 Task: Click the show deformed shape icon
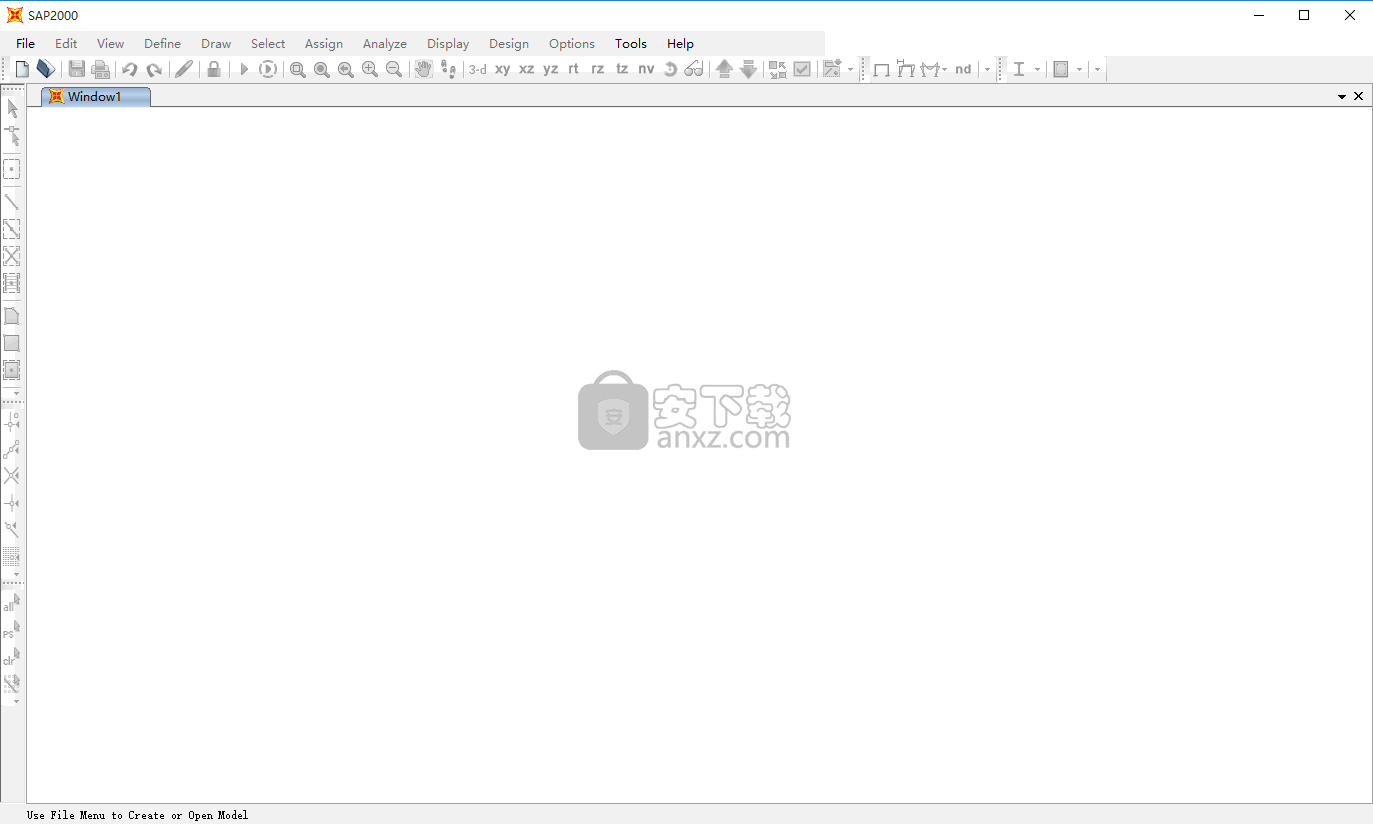(906, 69)
